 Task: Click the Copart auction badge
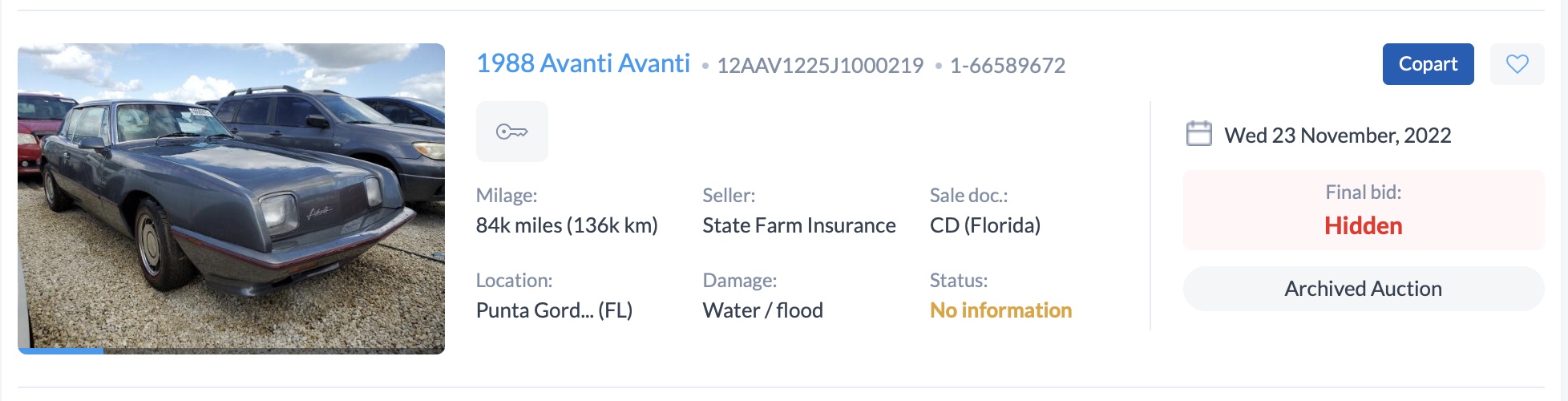1428,64
